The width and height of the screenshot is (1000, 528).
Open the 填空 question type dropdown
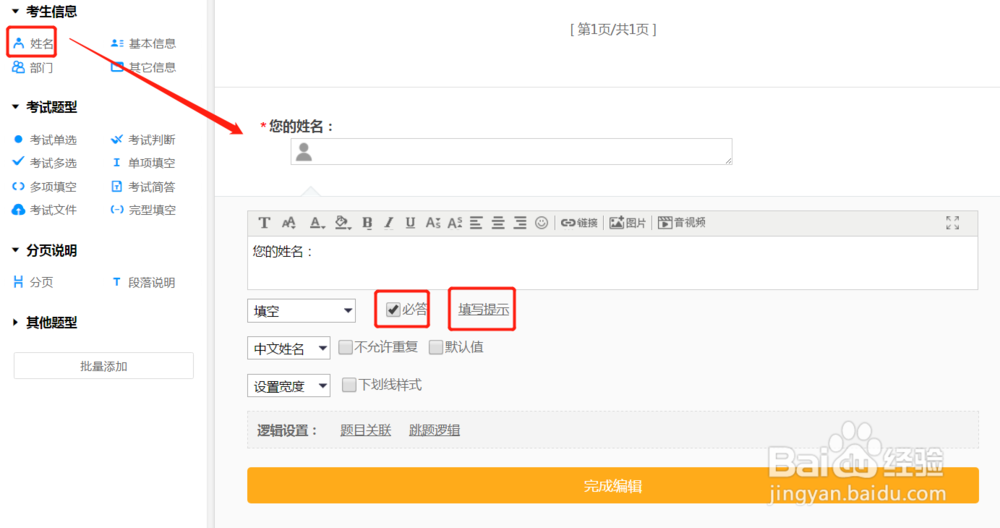point(301,311)
